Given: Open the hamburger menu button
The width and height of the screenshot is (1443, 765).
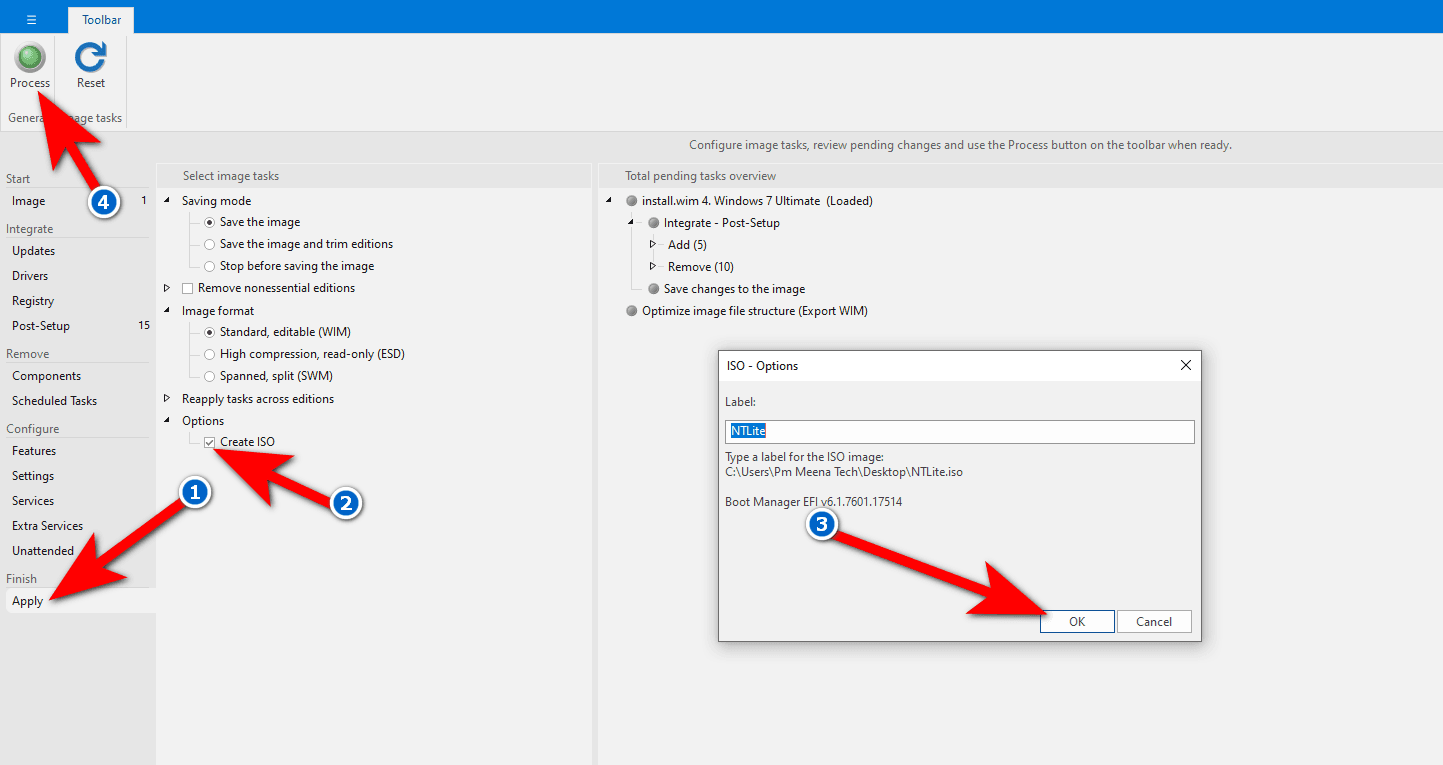Looking at the screenshot, I should tap(31, 19).
